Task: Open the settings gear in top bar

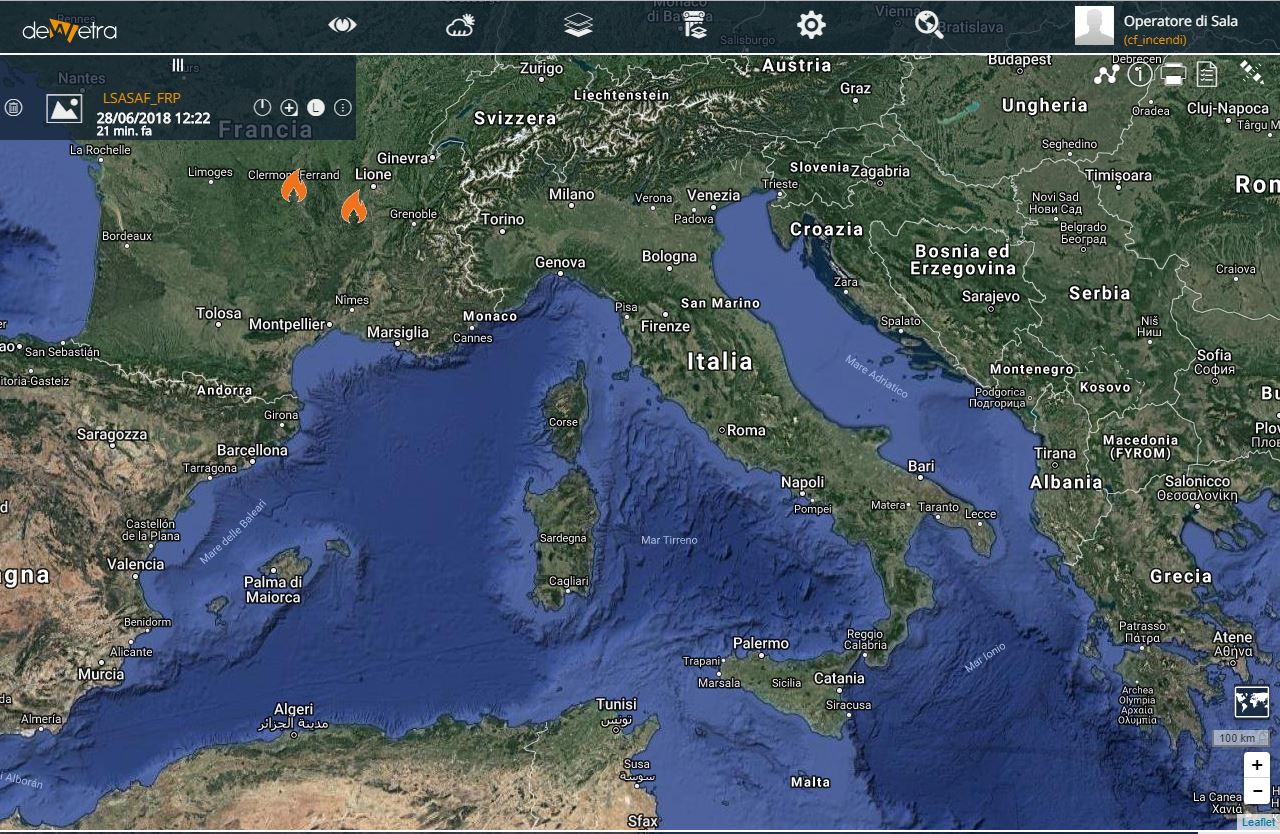Action: [811, 25]
